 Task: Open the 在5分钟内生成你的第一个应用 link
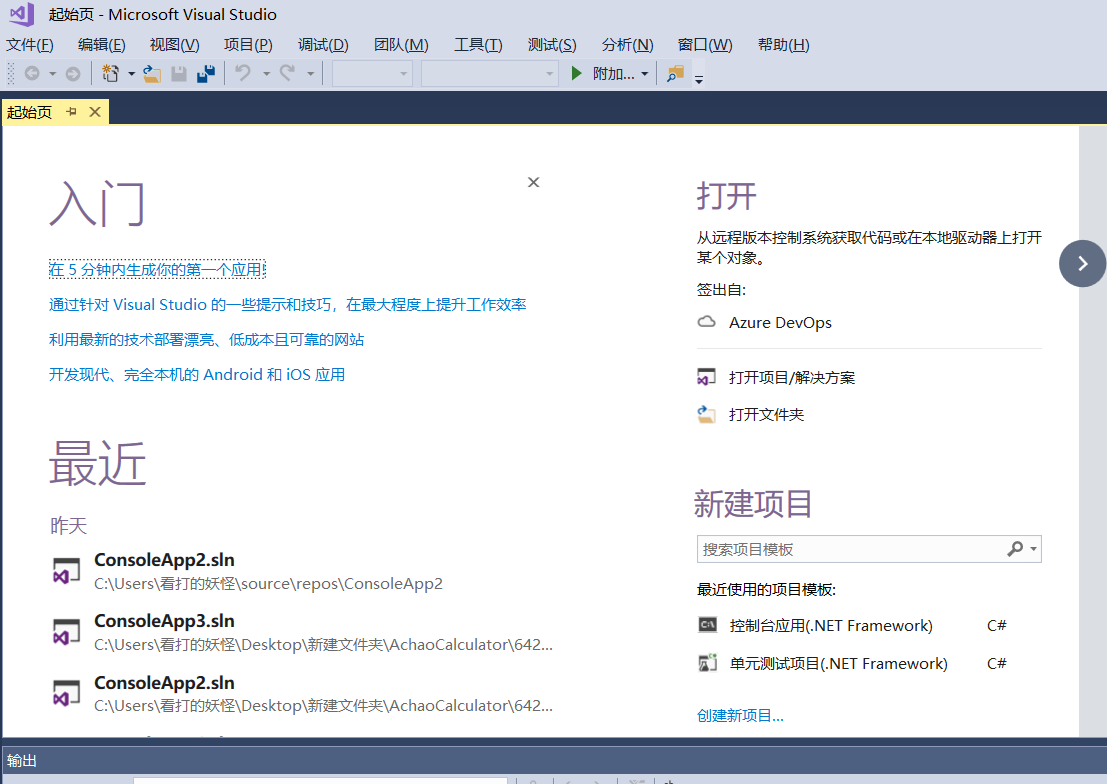point(156,268)
